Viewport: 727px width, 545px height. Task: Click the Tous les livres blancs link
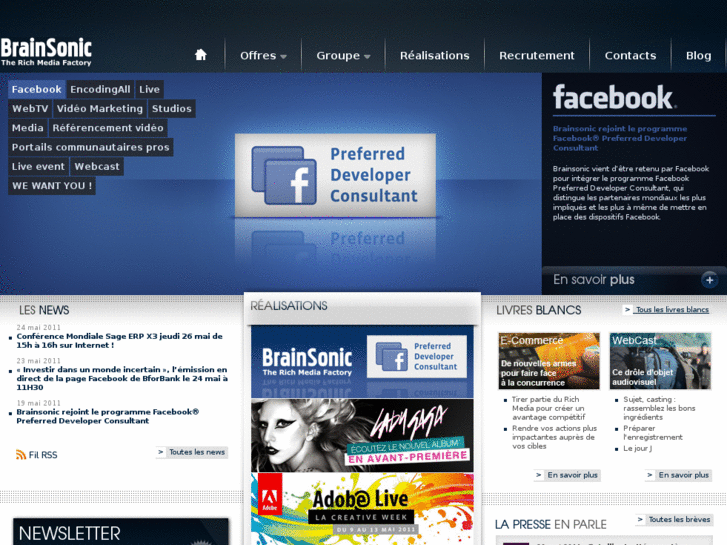(x=672, y=309)
